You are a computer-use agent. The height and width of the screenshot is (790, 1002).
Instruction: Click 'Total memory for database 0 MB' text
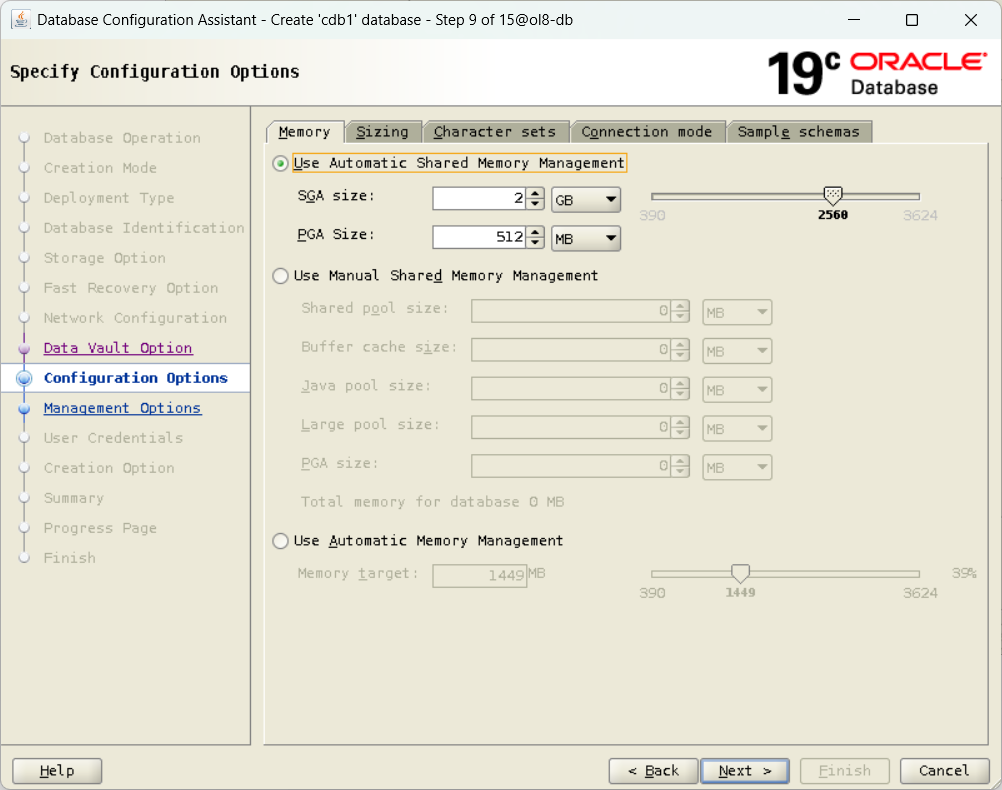pyautogui.click(x=433, y=502)
